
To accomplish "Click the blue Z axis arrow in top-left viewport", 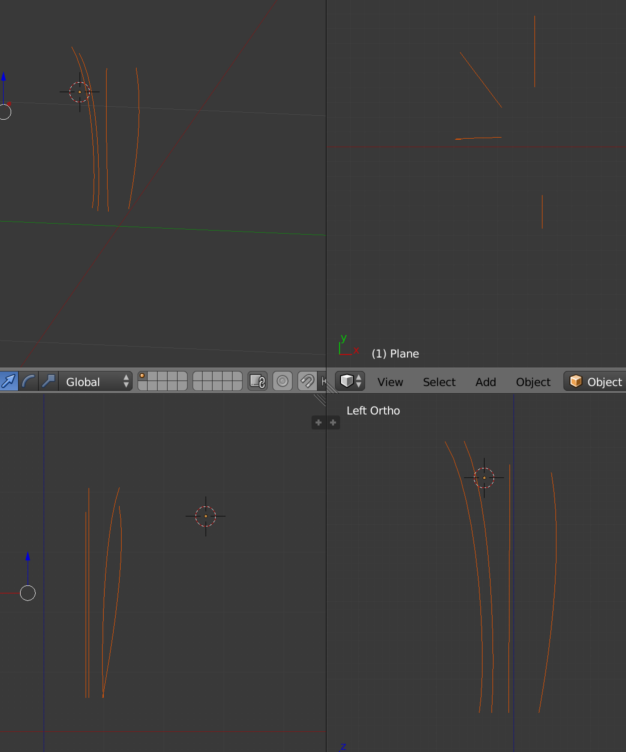I will pos(4,78).
